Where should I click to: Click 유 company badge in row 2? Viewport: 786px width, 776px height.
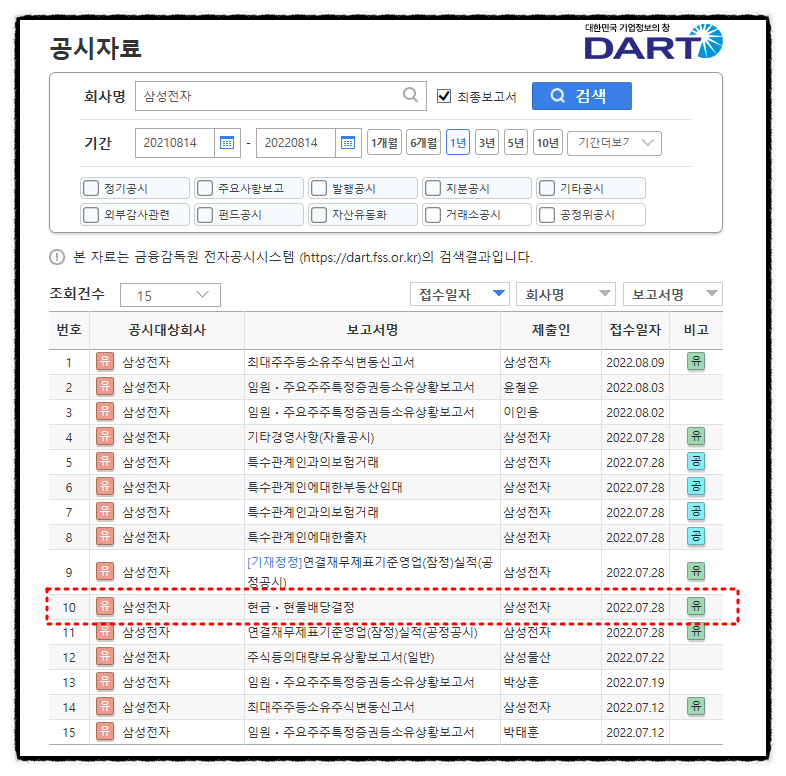point(105,386)
